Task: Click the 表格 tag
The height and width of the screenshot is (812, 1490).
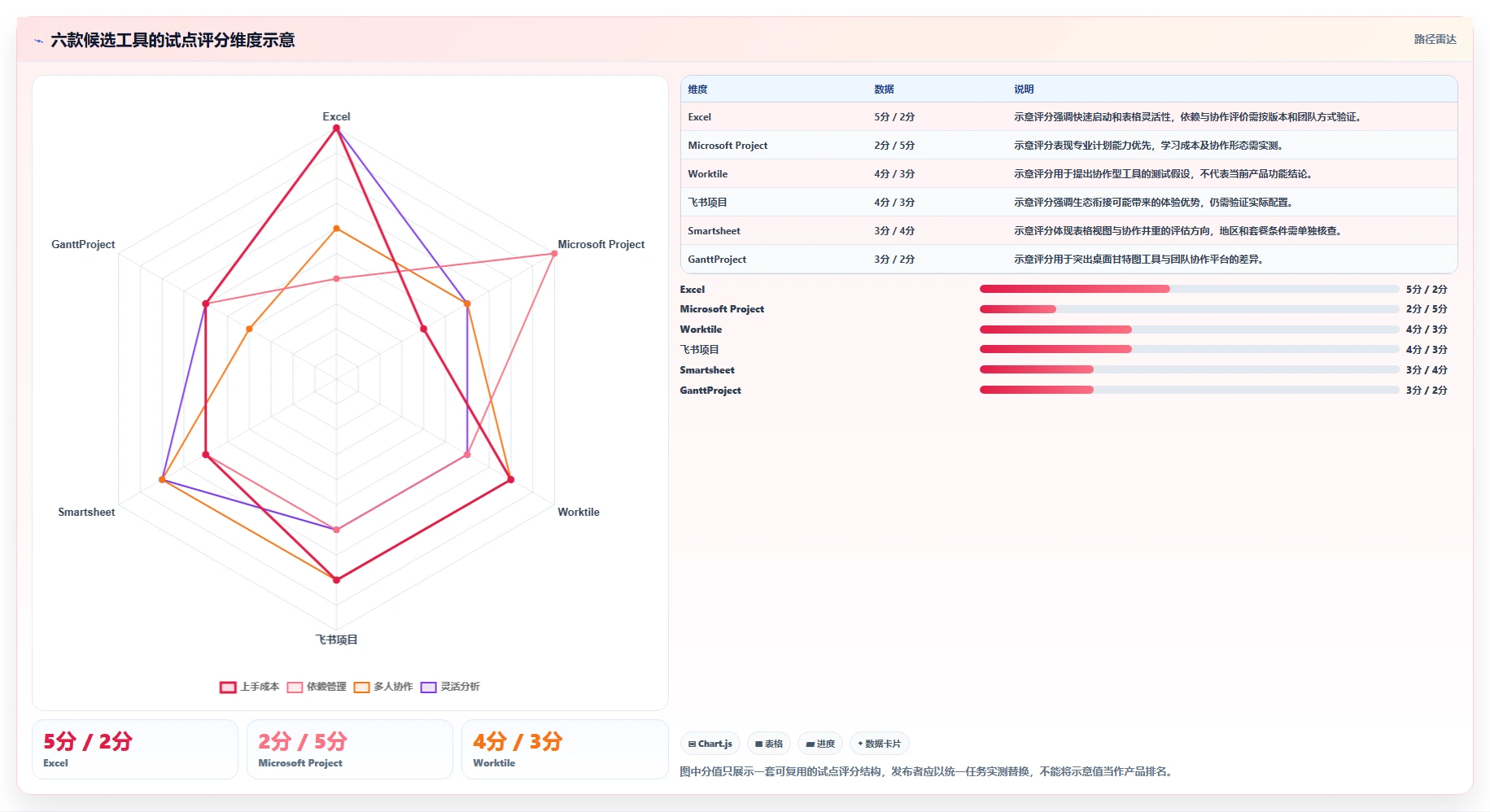Action: 769,744
